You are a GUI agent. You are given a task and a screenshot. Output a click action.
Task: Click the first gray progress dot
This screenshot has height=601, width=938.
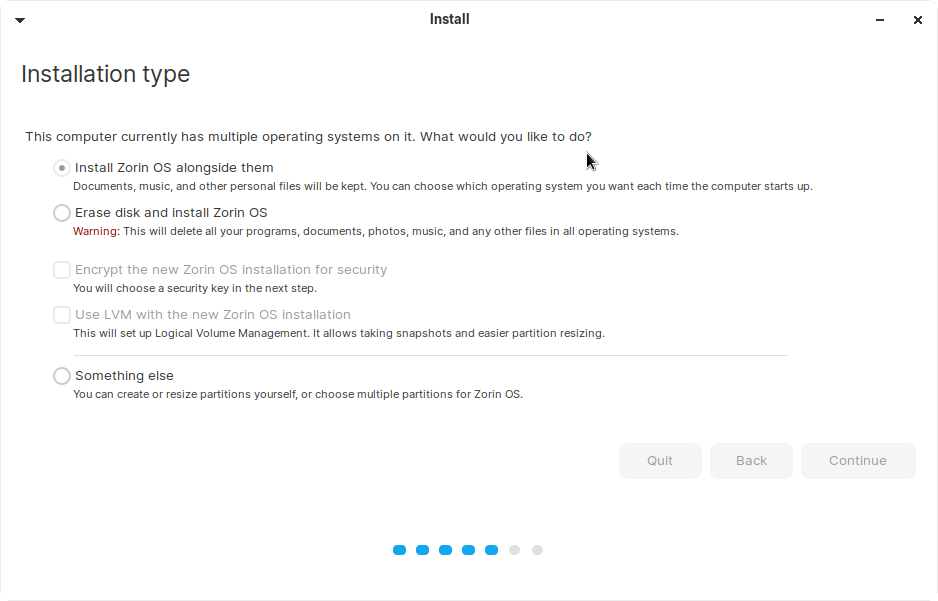(514, 550)
